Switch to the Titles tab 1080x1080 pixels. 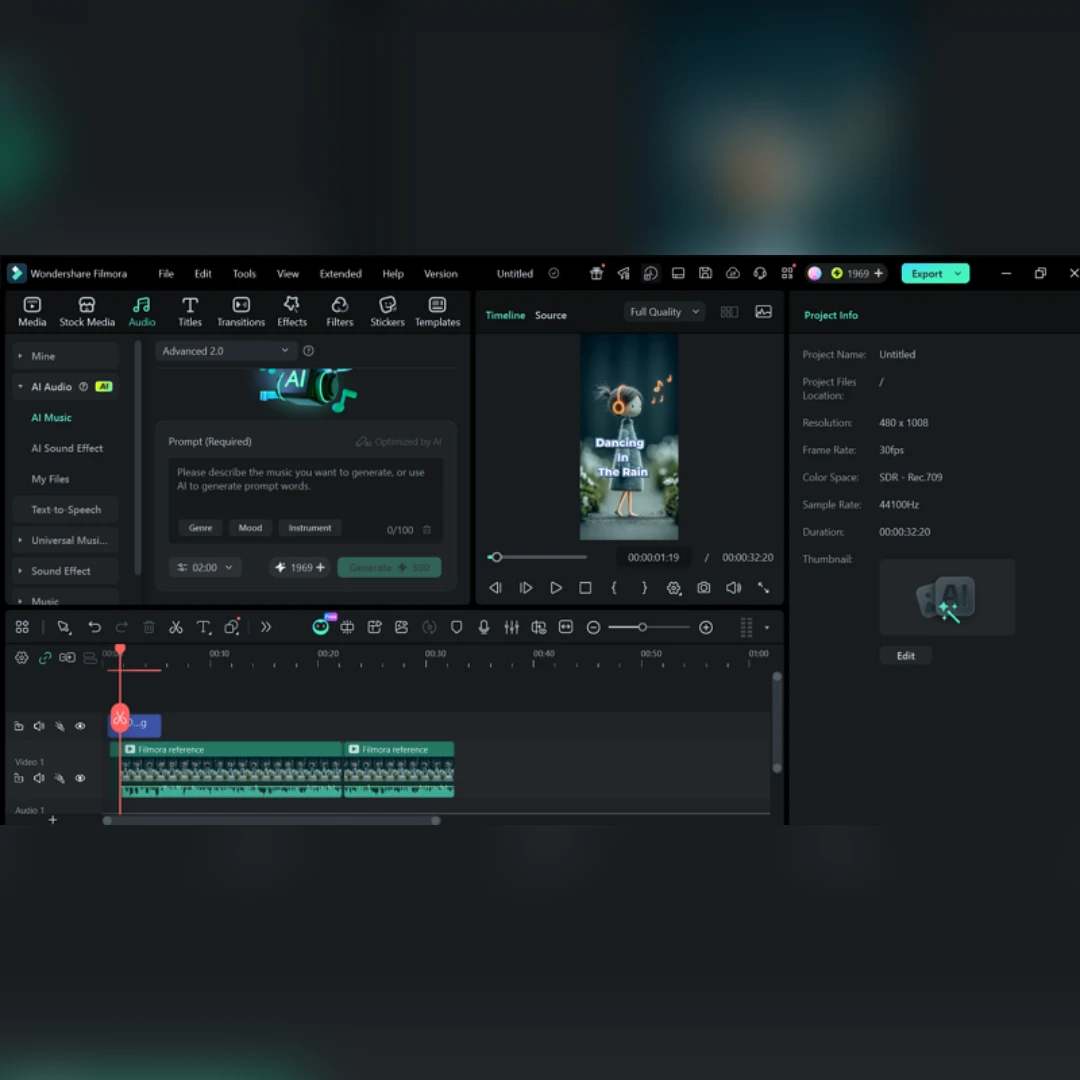coord(189,311)
